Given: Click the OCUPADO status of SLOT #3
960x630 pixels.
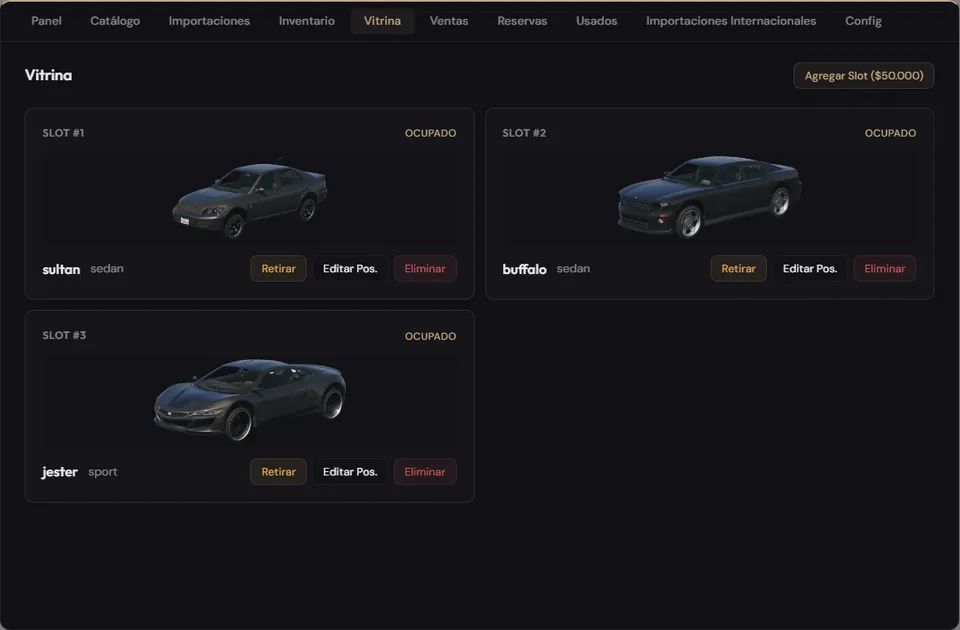Looking at the screenshot, I should click(430, 336).
